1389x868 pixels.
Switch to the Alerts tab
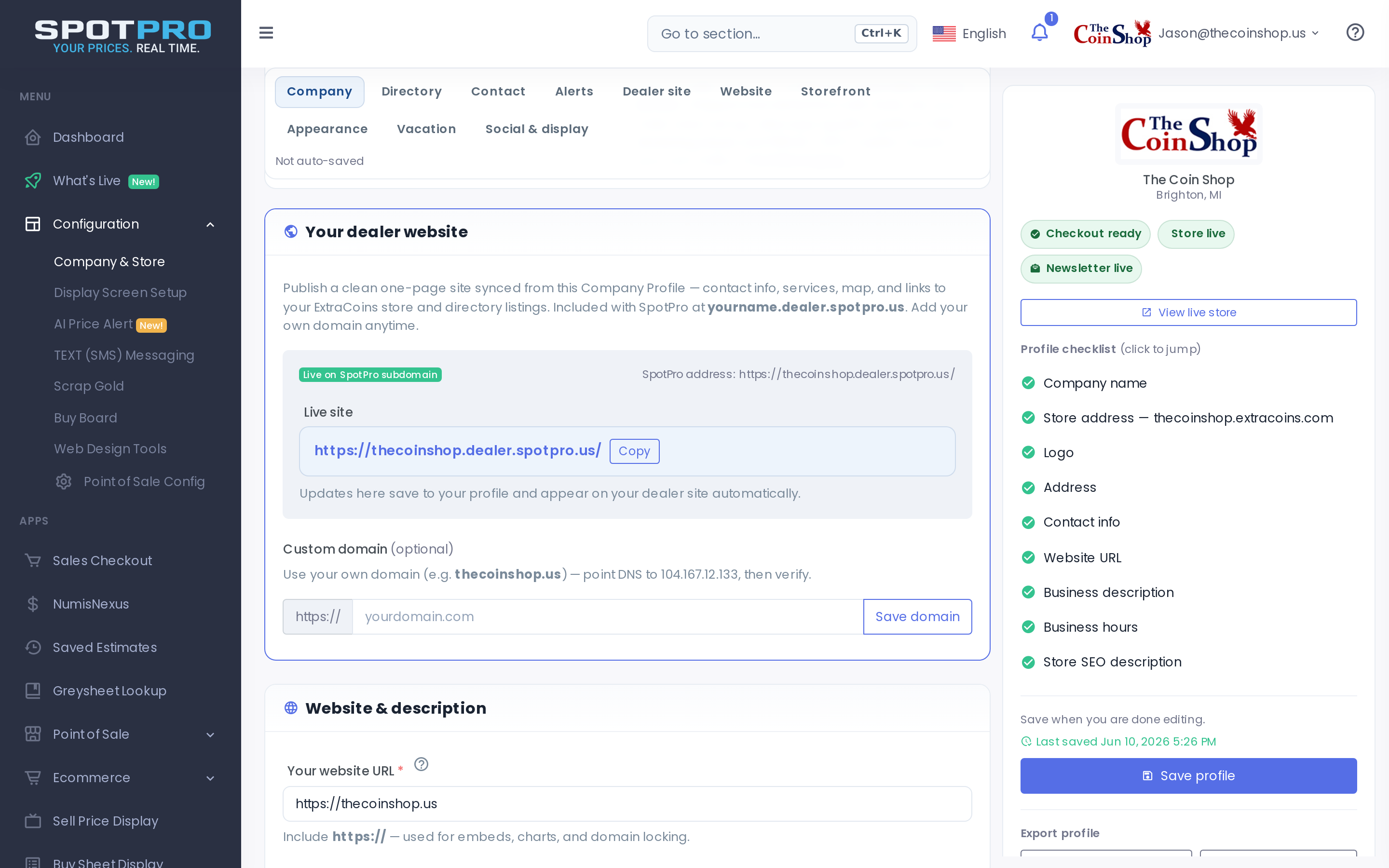(x=574, y=92)
